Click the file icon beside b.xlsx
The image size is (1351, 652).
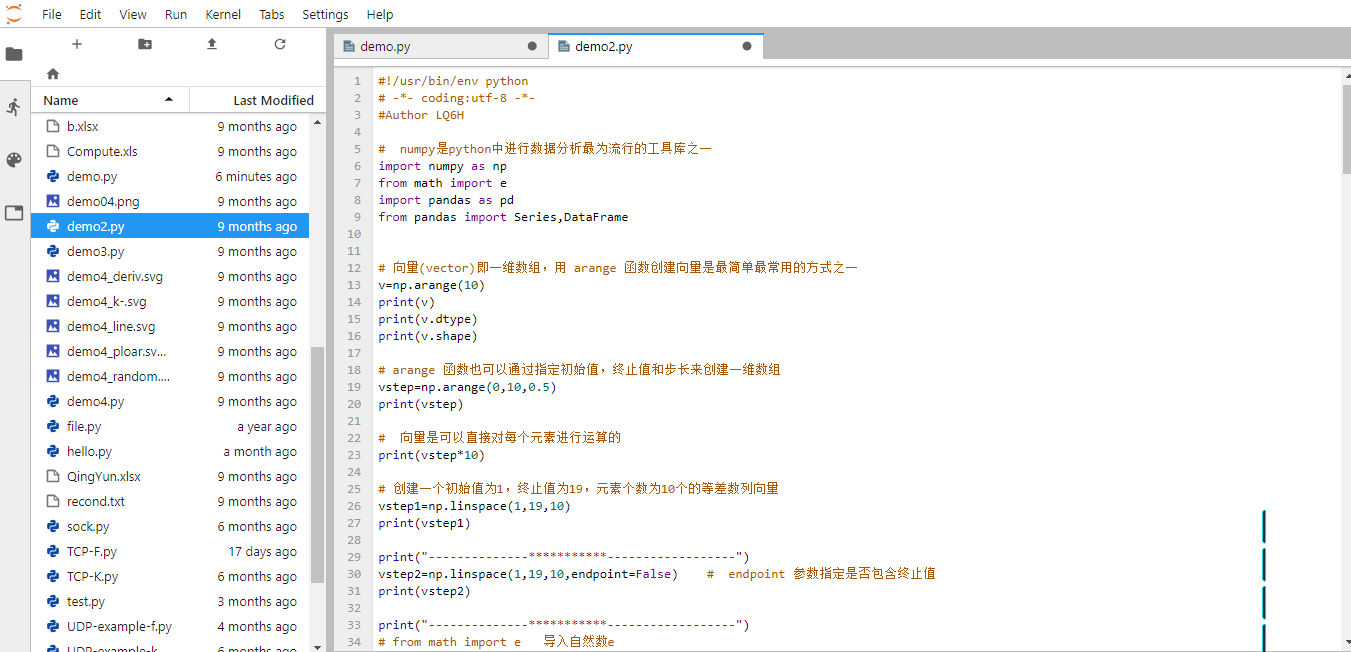(53, 126)
